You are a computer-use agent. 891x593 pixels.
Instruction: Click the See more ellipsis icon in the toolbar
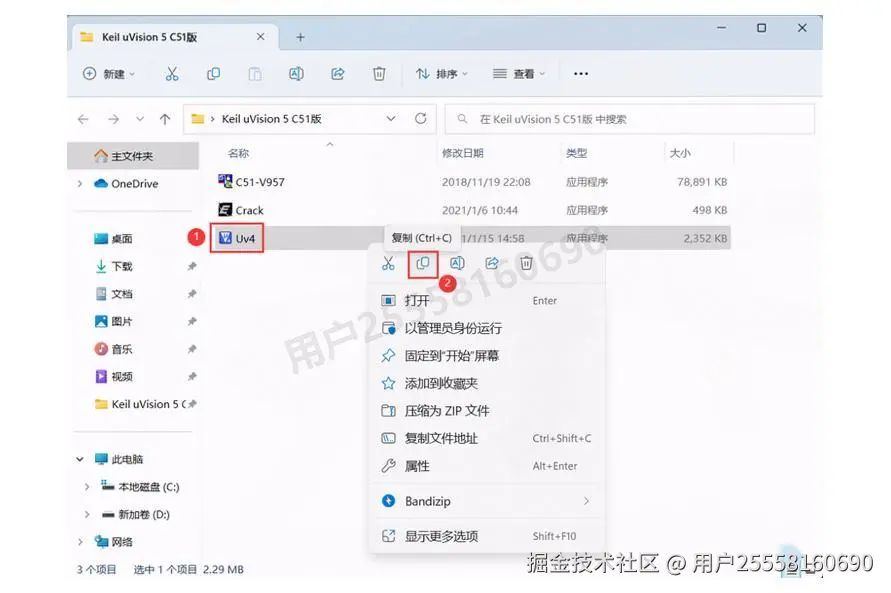pos(580,73)
